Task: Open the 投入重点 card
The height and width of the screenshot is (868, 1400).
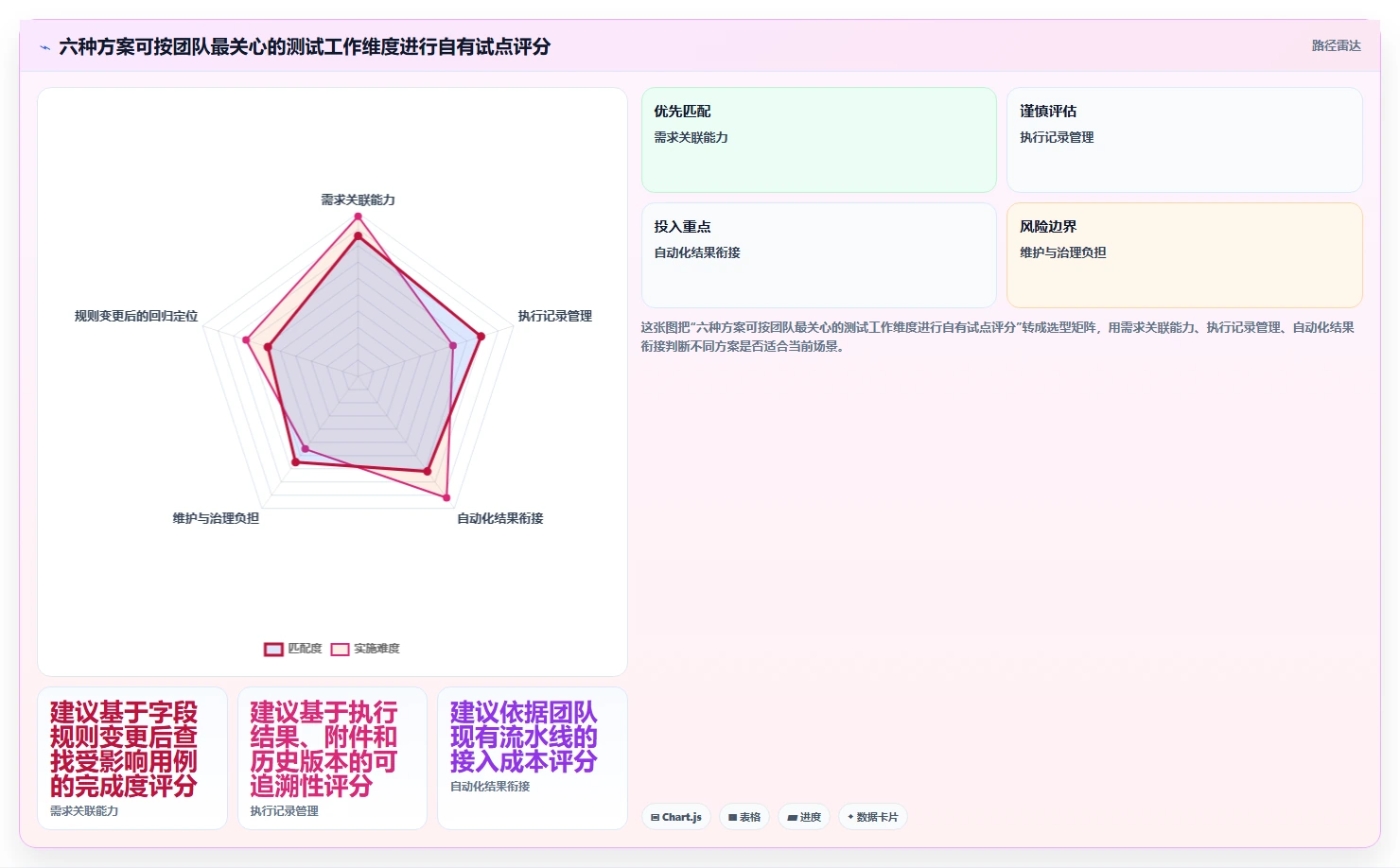Action: click(819, 255)
